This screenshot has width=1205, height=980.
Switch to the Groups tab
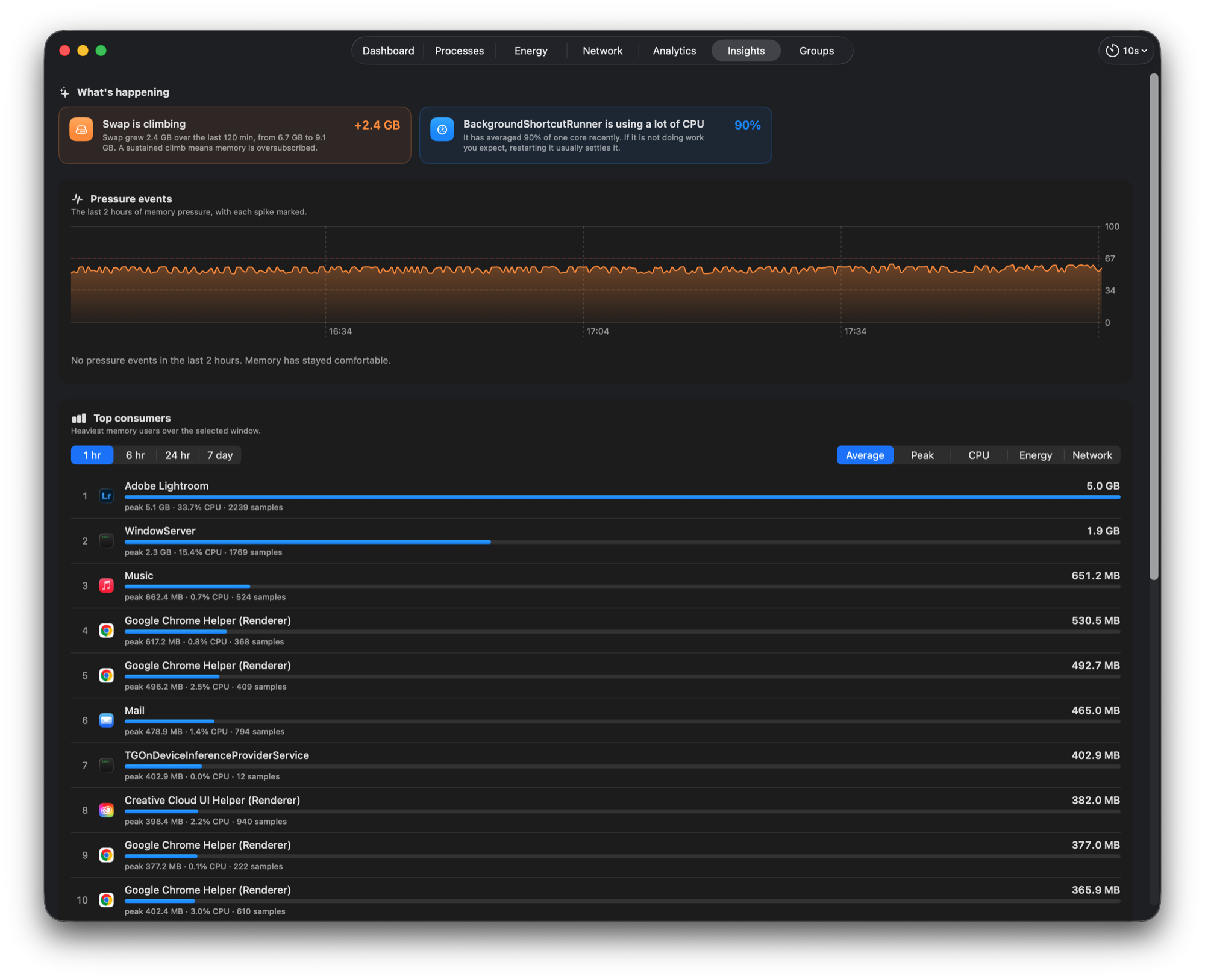coord(816,51)
